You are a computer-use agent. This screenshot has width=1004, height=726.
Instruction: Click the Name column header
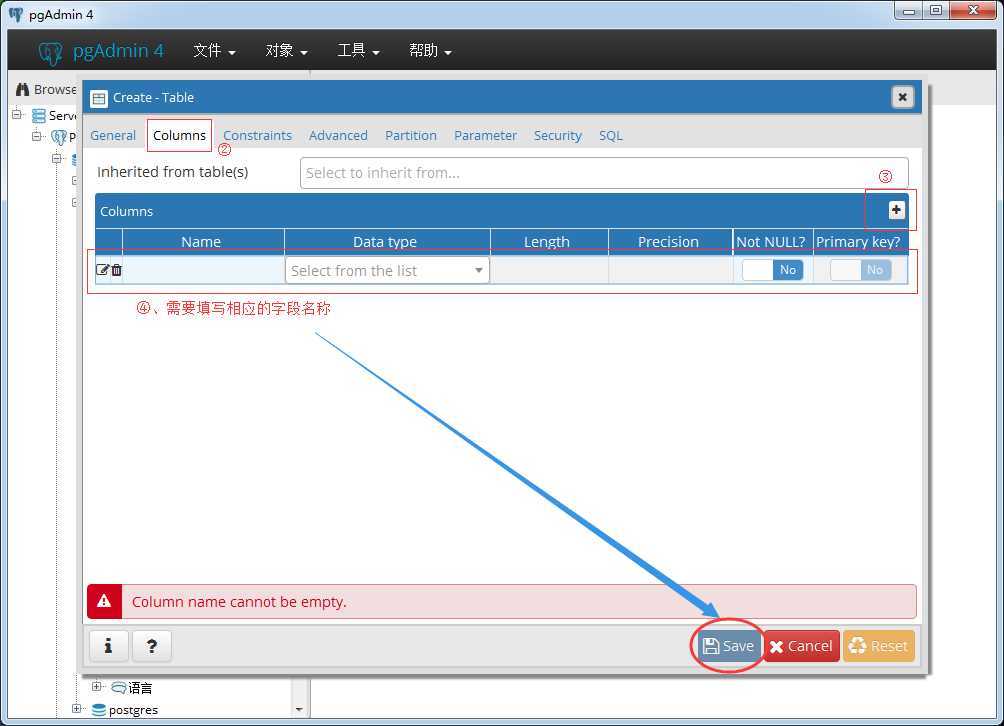(201, 241)
